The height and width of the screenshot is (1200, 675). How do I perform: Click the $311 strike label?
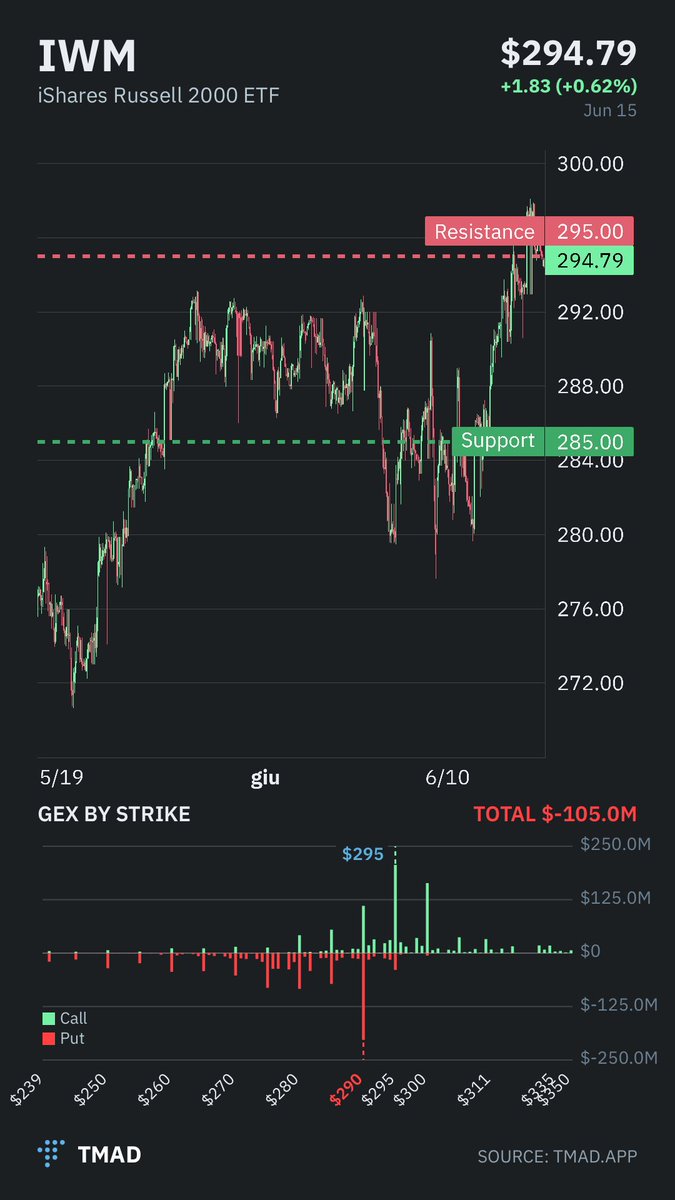coord(474,1090)
